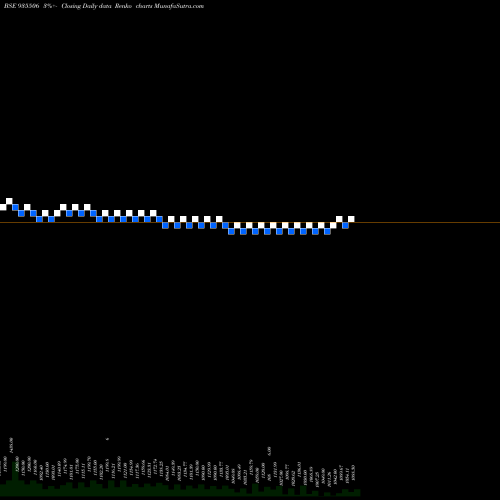Select the highest white Renko brick
The width and height of the screenshot is (500, 500).
(x=9, y=201)
